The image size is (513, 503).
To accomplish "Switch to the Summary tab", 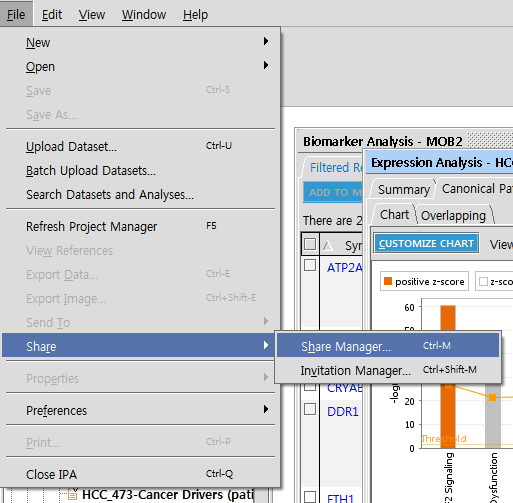I will coord(404,189).
